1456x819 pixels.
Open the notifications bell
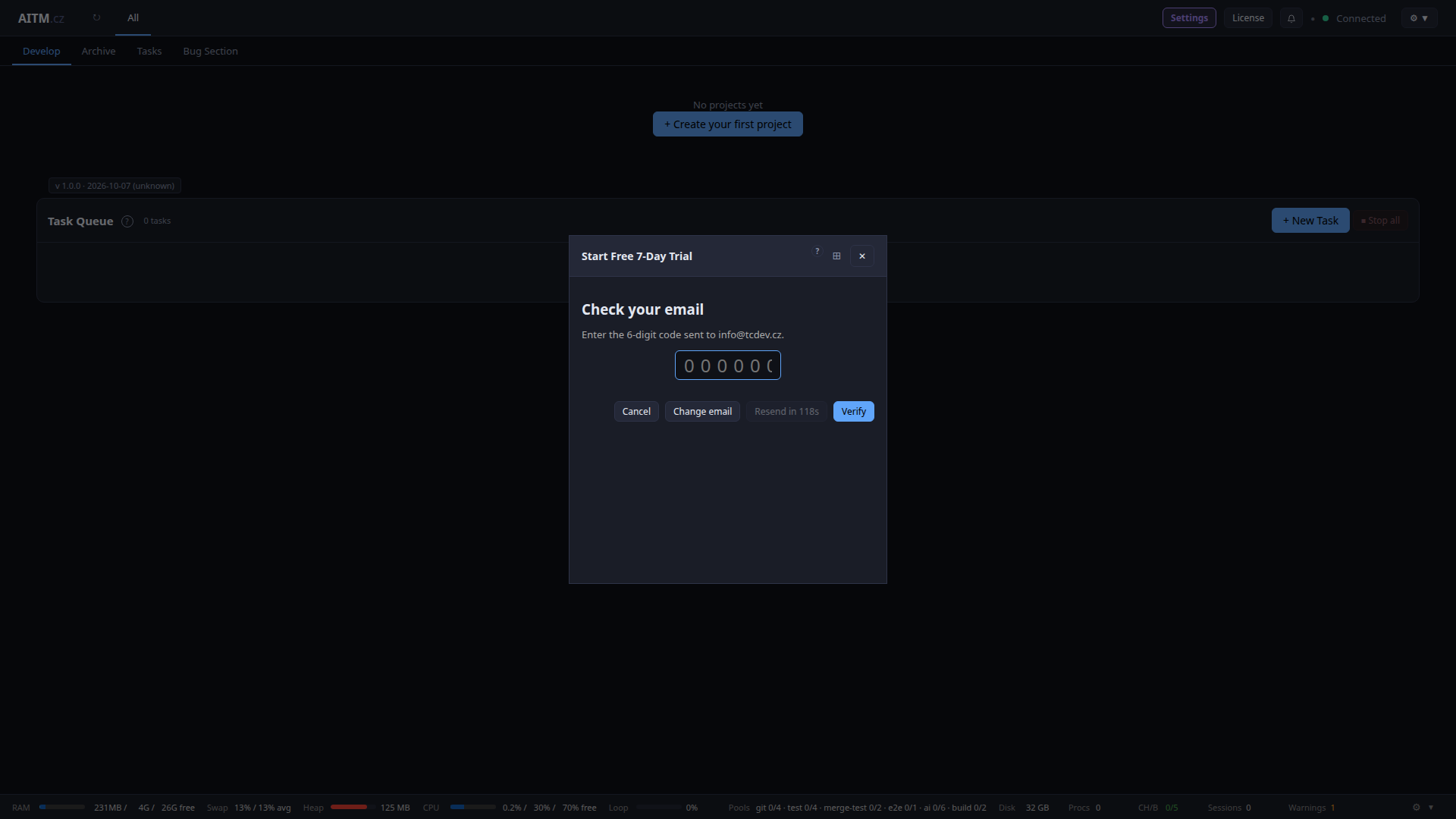click(x=1291, y=18)
